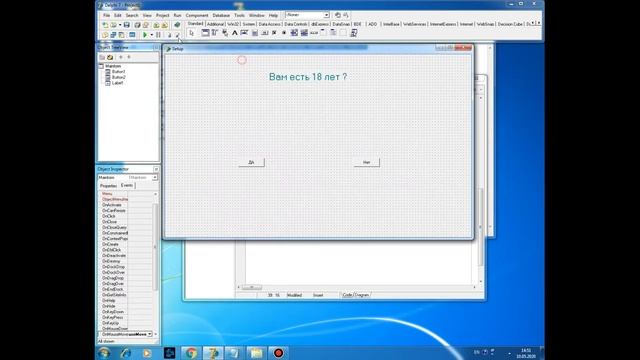The height and width of the screenshot is (360, 640).
Task: Open the Component menu
Action: (197, 15)
